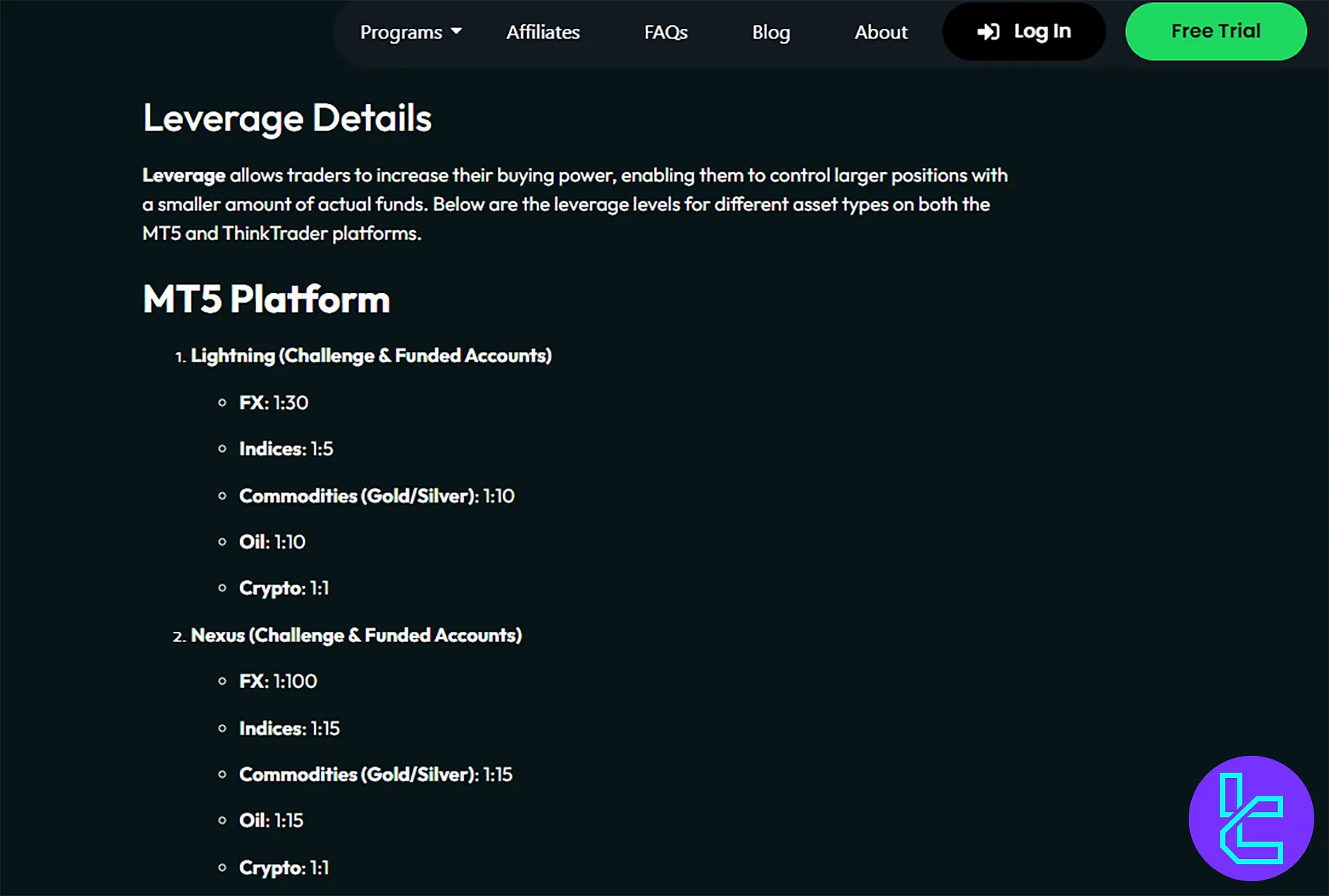This screenshot has height=896, width=1329.
Task: Click the MT5 Platform heading
Action: 266,299
